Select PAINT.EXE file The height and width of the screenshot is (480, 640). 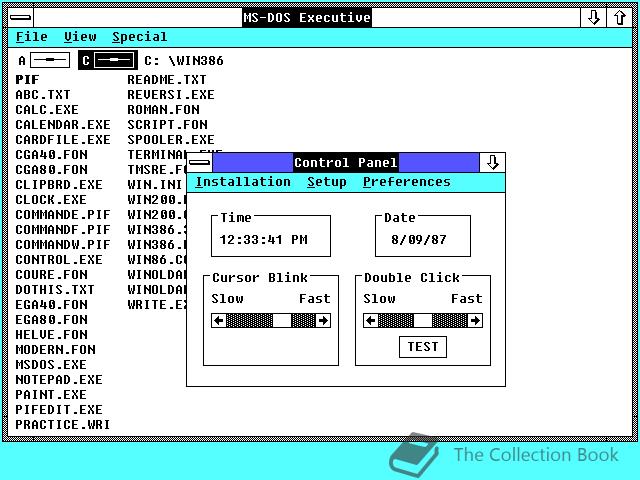point(51,395)
